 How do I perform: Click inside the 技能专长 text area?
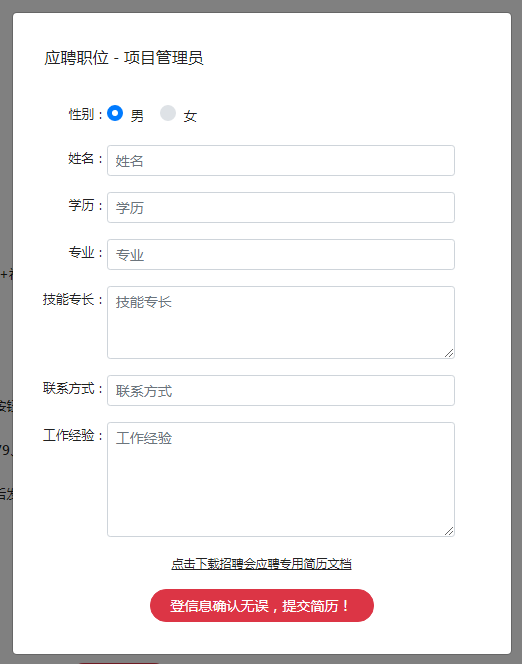281,322
